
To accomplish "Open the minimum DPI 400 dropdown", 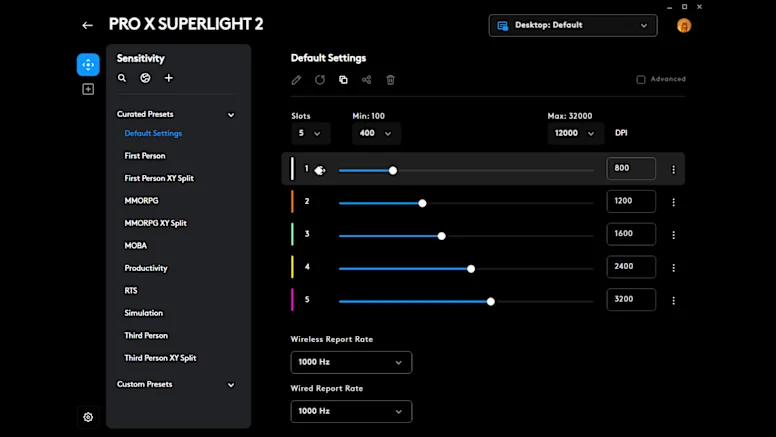I will pos(376,133).
